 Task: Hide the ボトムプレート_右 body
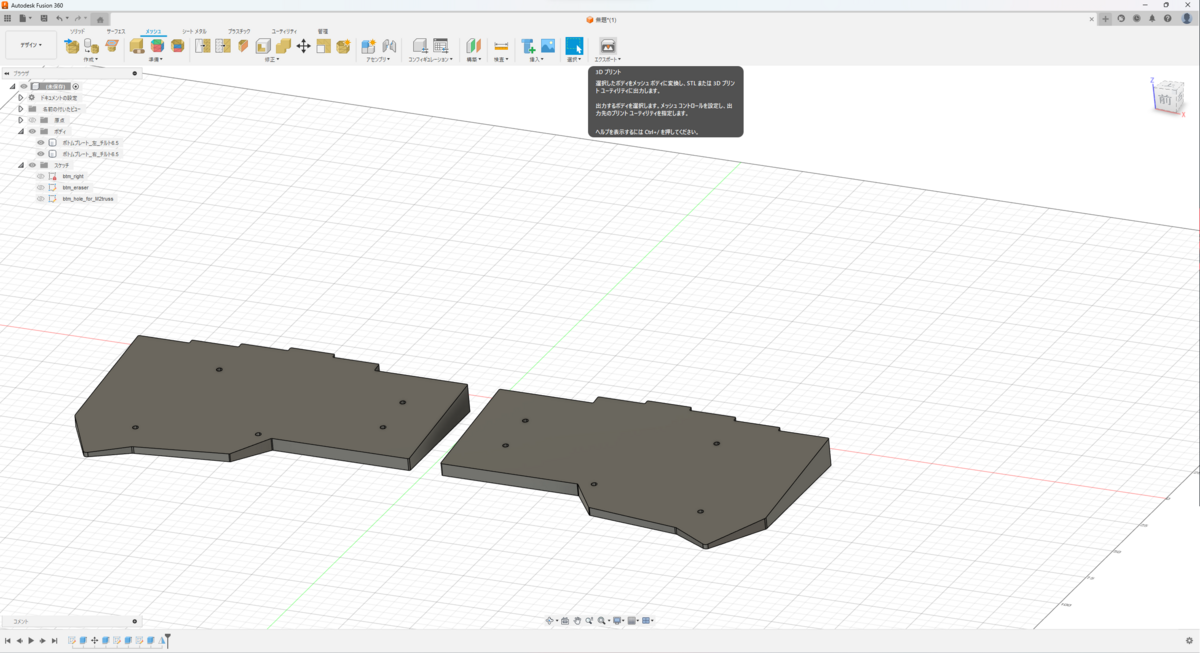(41, 154)
